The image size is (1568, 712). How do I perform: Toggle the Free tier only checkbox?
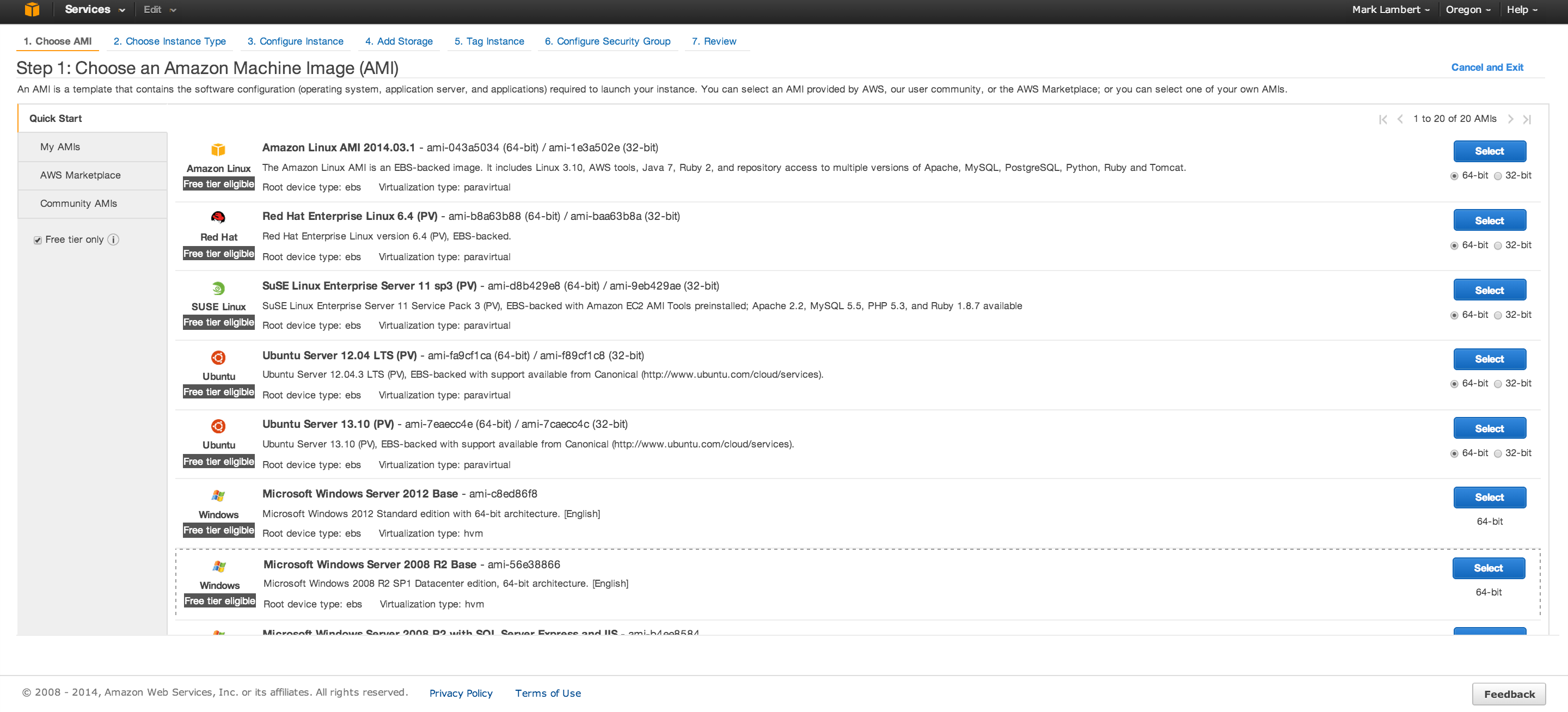(x=38, y=241)
